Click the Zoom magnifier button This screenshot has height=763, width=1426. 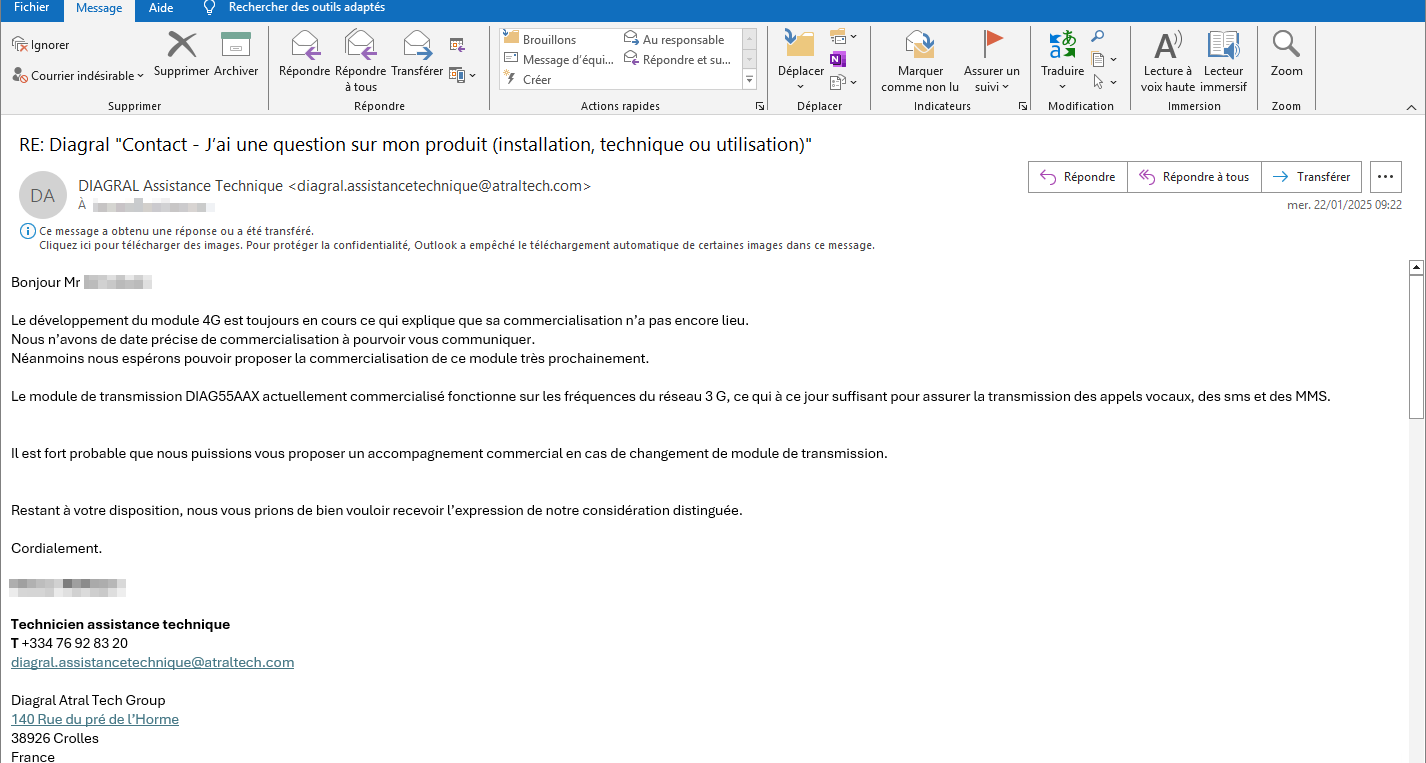click(1286, 54)
